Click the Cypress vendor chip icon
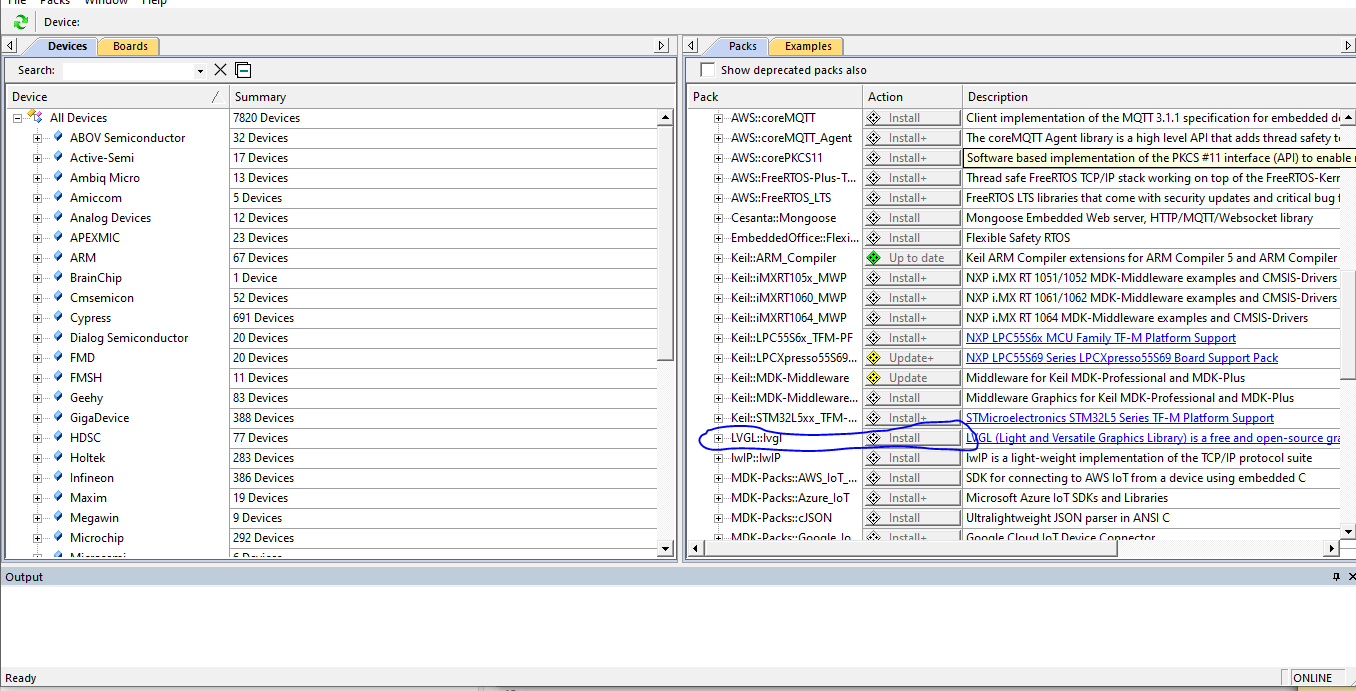This screenshot has width=1356, height=691. coord(58,317)
